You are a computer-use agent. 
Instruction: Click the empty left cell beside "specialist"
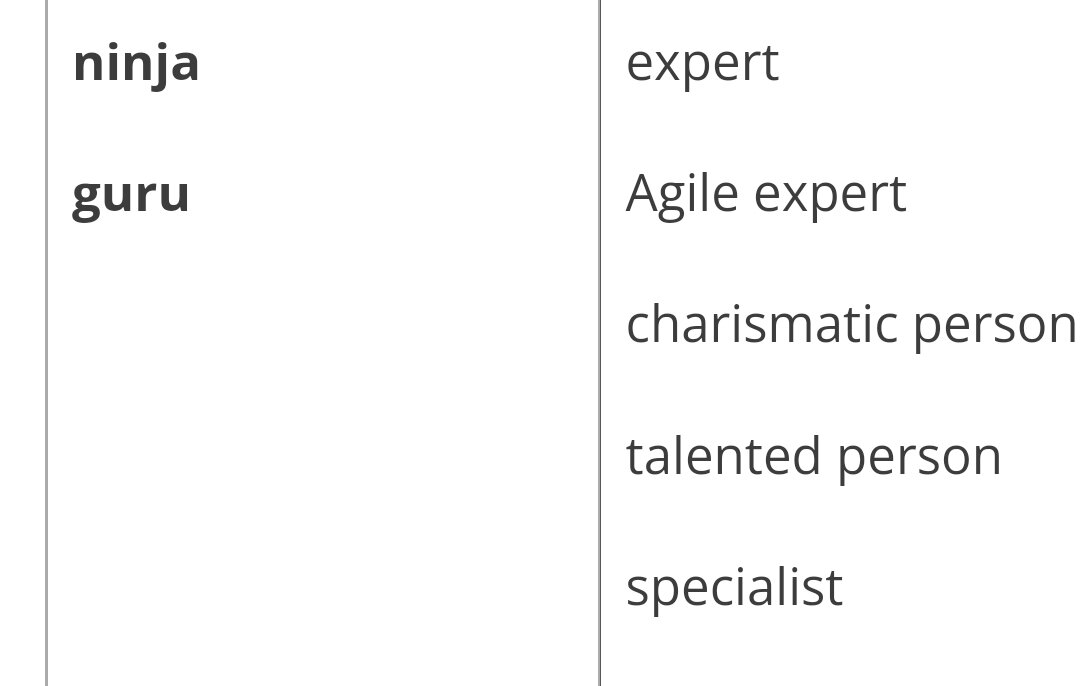click(x=320, y=587)
